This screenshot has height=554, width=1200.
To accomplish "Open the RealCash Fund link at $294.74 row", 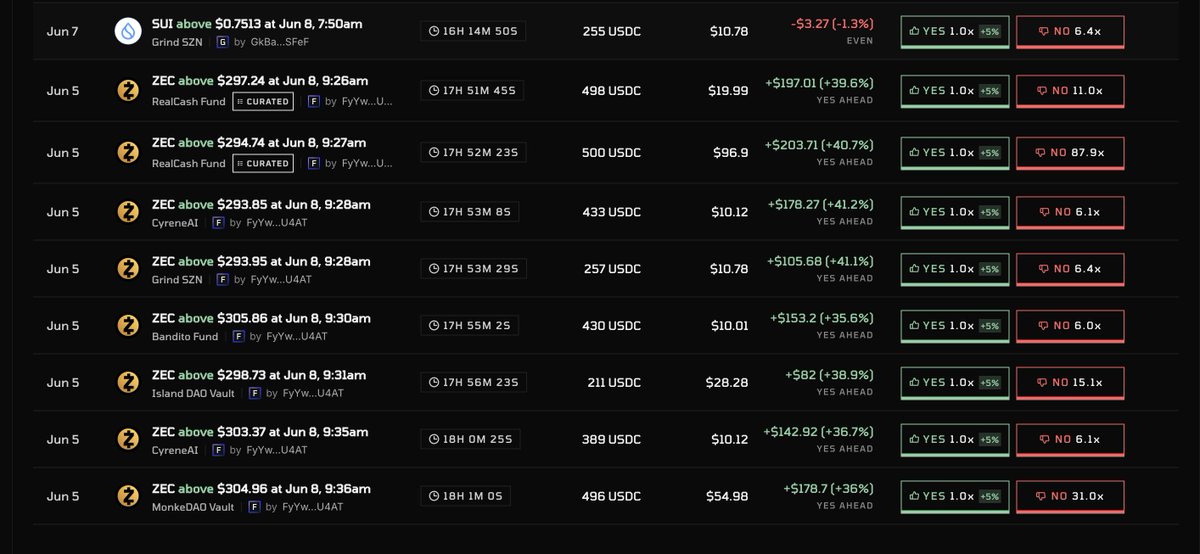I will pos(189,163).
